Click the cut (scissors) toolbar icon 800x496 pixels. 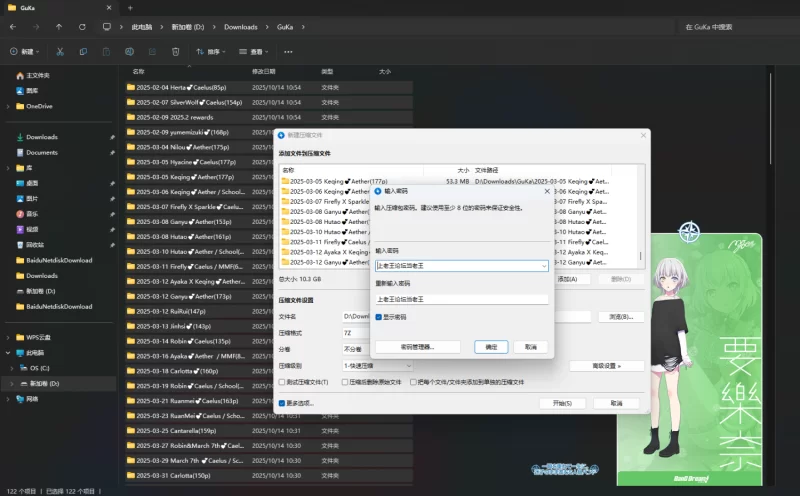pos(59,51)
